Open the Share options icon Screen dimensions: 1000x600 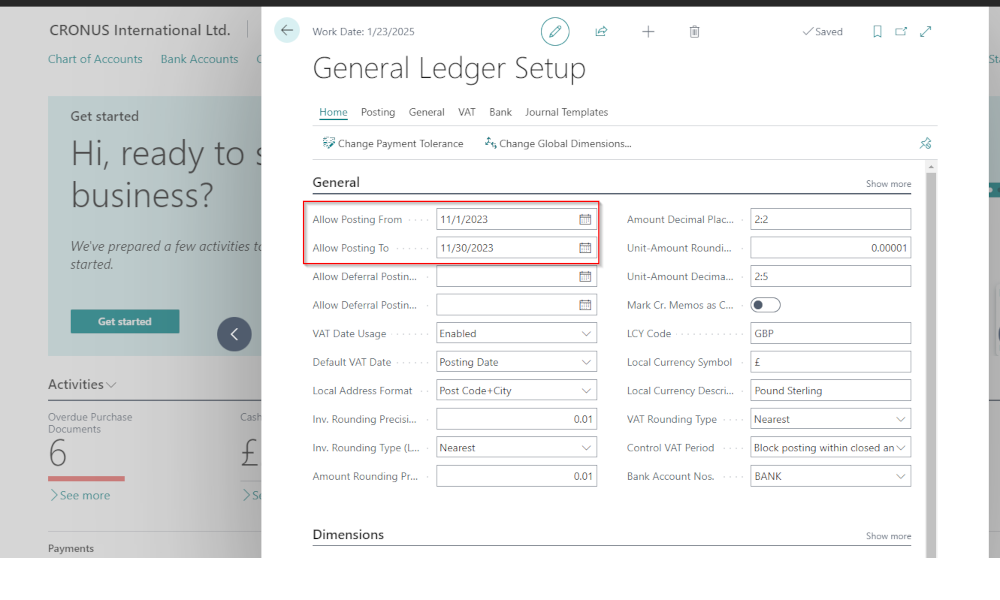[601, 31]
